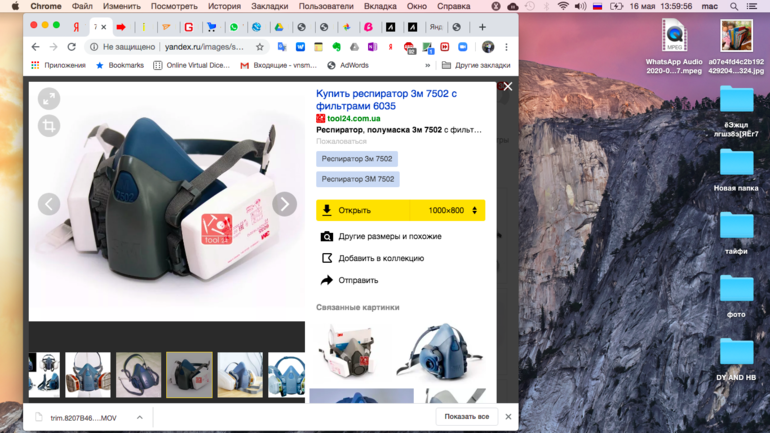Open the first related respirator picture
Viewport: 770px width, 433px height.
(348, 351)
